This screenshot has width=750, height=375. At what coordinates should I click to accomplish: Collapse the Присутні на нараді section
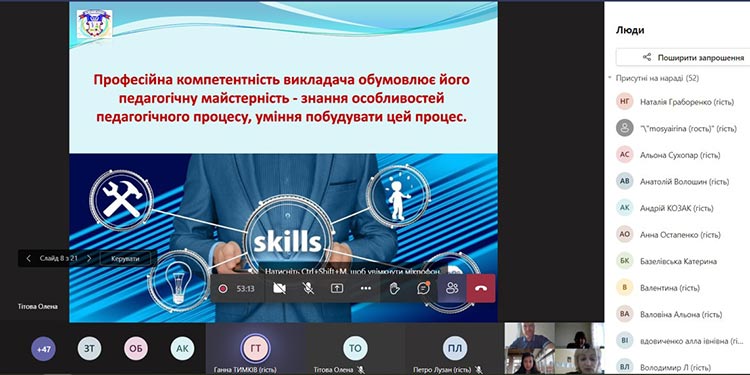click(x=610, y=77)
